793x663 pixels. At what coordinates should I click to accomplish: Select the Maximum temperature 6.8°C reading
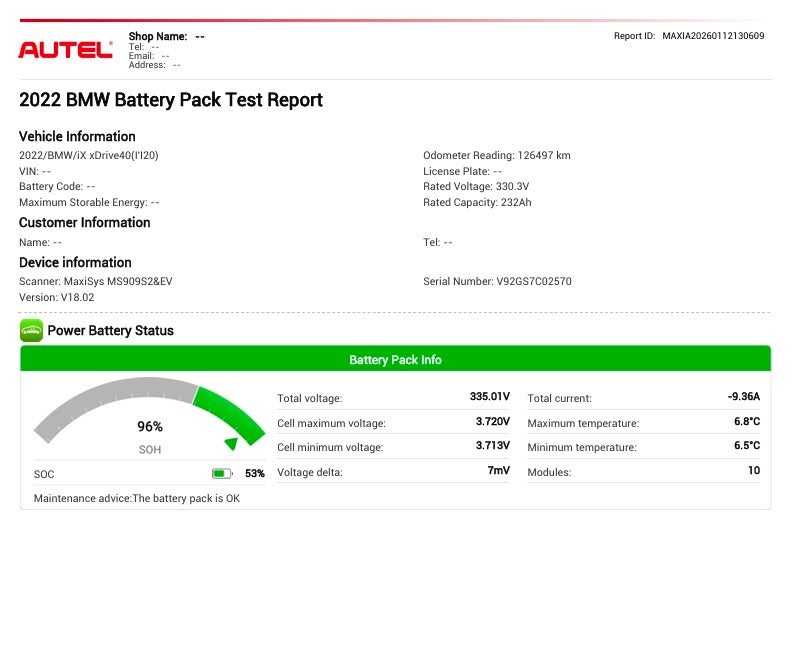pos(746,422)
